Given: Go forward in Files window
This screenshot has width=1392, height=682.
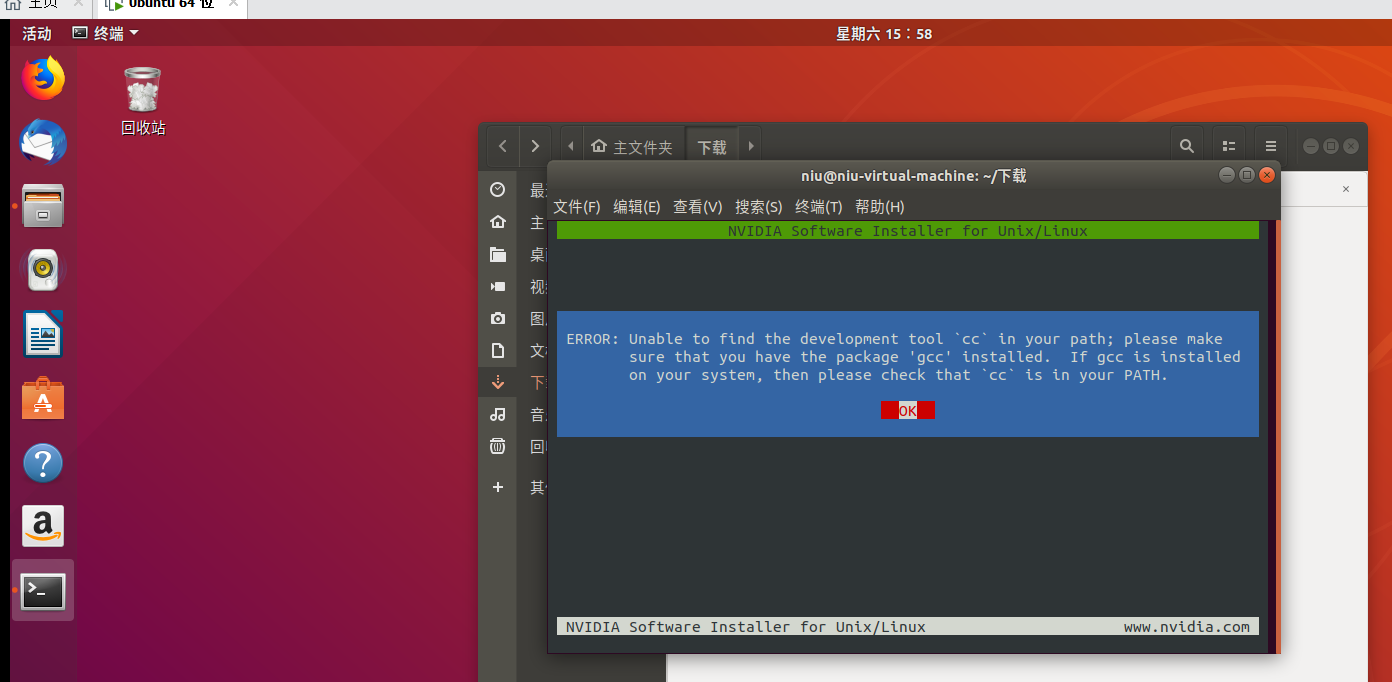Looking at the screenshot, I should [535, 146].
